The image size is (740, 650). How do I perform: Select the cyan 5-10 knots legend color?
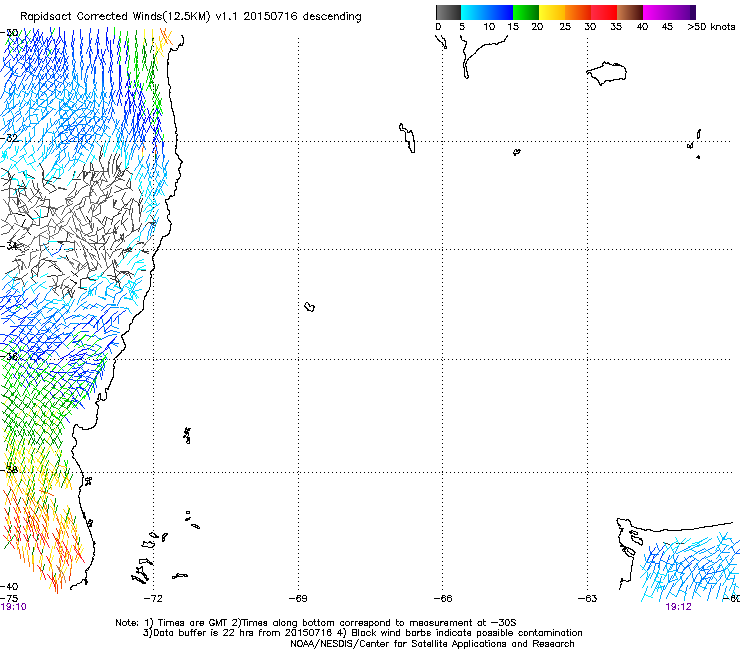click(474, 12)
